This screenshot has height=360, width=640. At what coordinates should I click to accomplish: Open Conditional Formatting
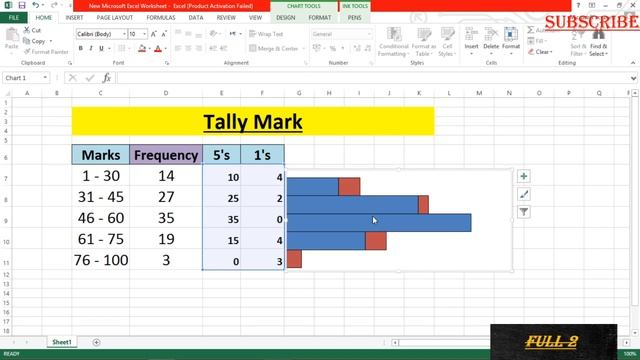(393, 42)
